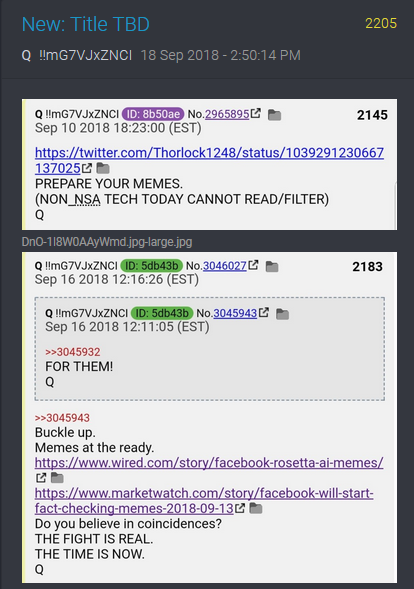Click the post number link 3046027

tap(225, 266)
